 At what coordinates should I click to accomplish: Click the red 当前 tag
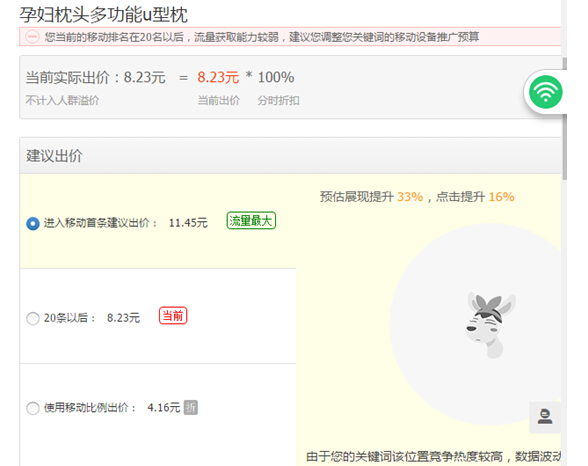pyautogui.click(x=173, y=315)
